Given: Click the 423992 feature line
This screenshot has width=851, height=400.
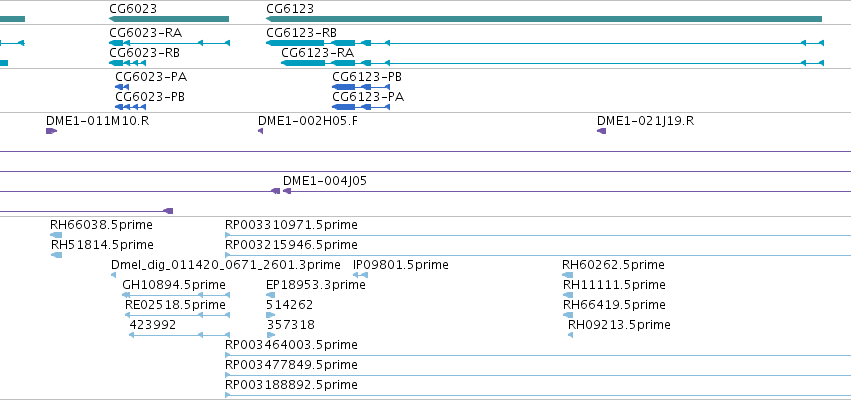Looking at the screenshot, I should click(180, 335).
